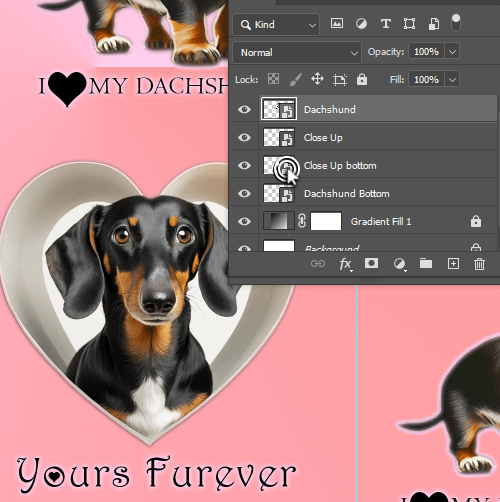Image resolution: width=500 pixels, height=502 pixels.
Task: Open the Normal blend mode dropdown
Action: (x=297, y=52)
